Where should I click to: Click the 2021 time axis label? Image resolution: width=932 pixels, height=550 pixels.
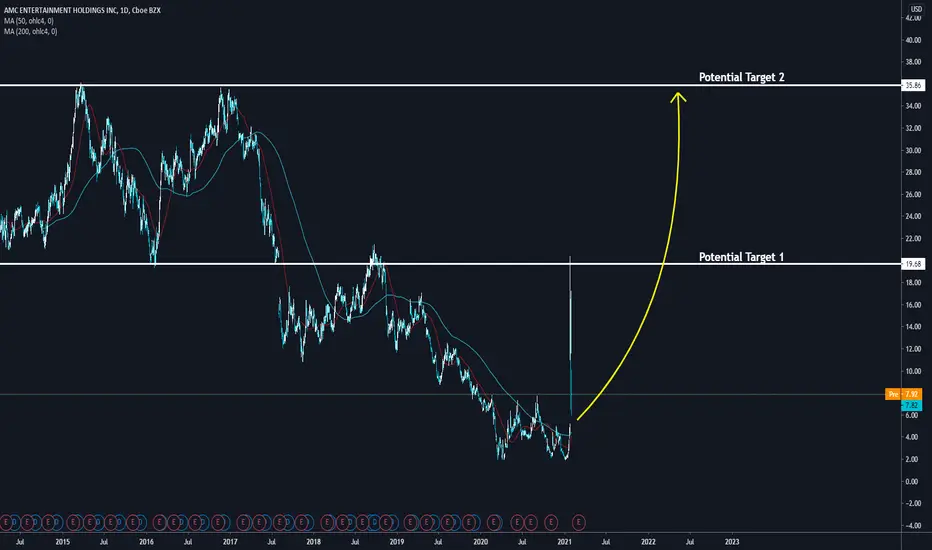[x=565, y=542]
